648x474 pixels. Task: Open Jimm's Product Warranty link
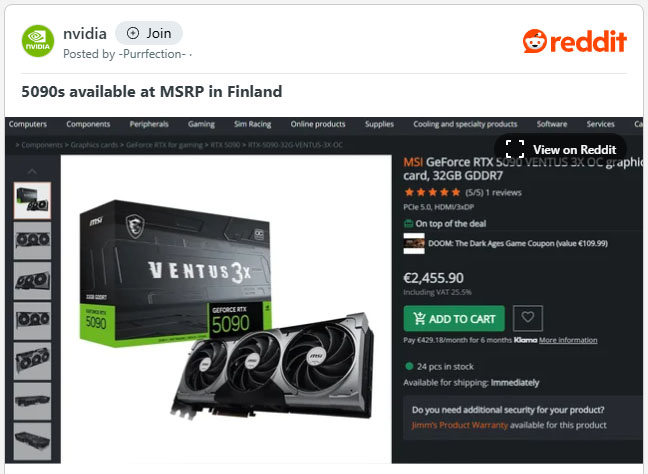pyautogui.click(x=460, y=425)
